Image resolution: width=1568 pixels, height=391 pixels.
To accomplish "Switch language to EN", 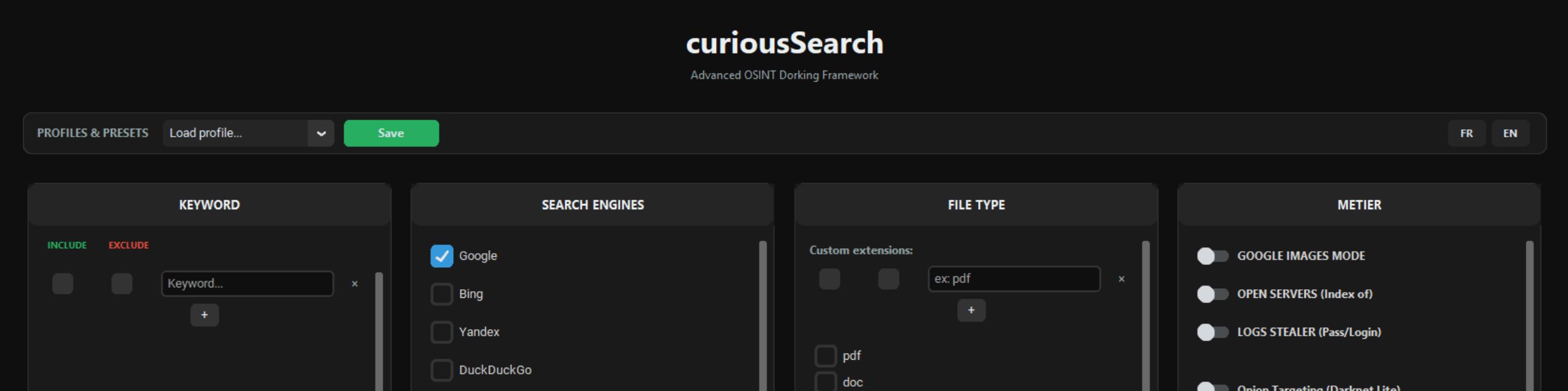I will (1510, 133).
